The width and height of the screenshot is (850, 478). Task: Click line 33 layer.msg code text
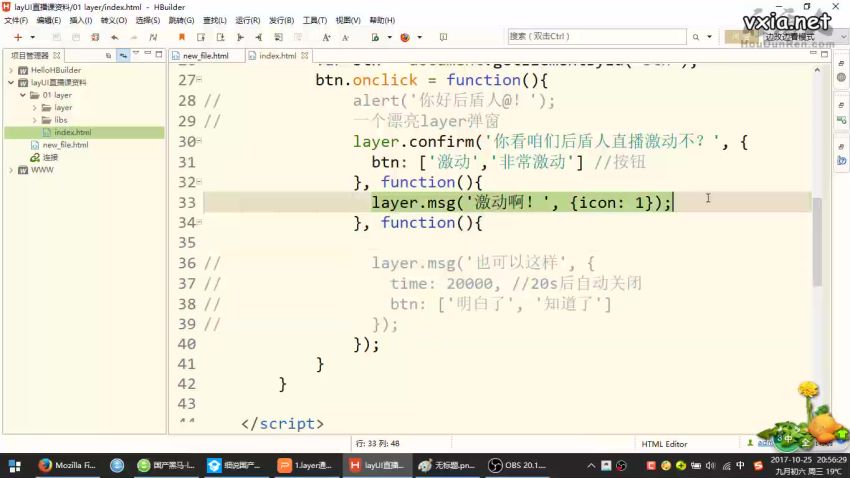521,202
